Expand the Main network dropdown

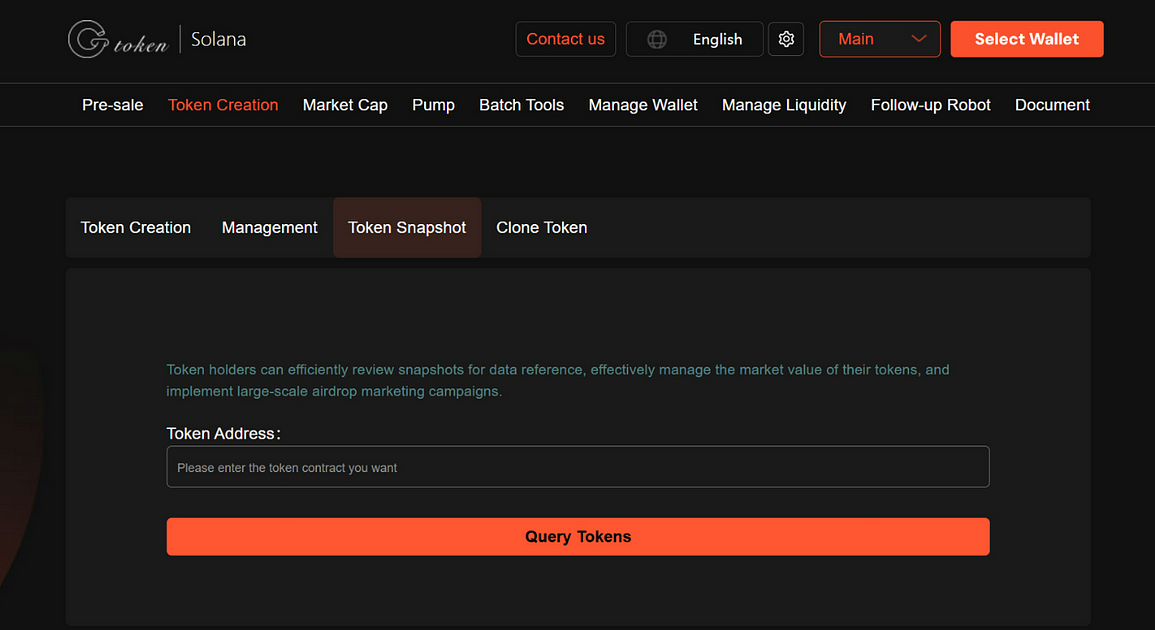(879, 39)
